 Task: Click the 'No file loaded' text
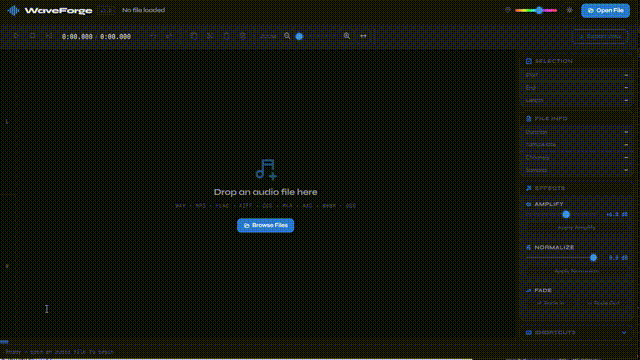[x=143, y=10]
